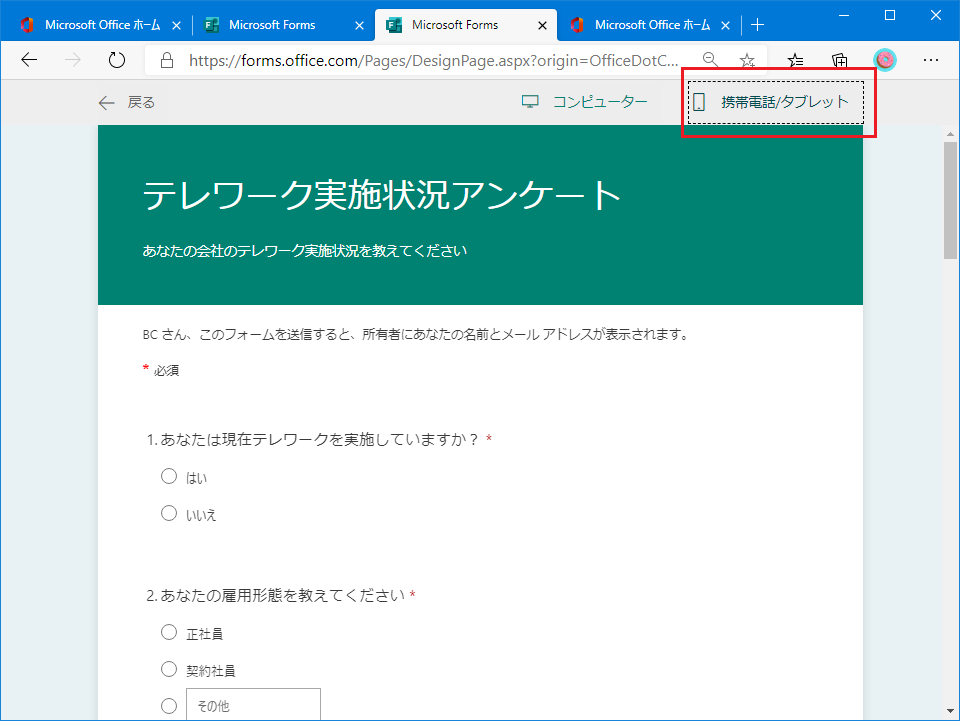Click the その他 text input field

click(253, 705)
